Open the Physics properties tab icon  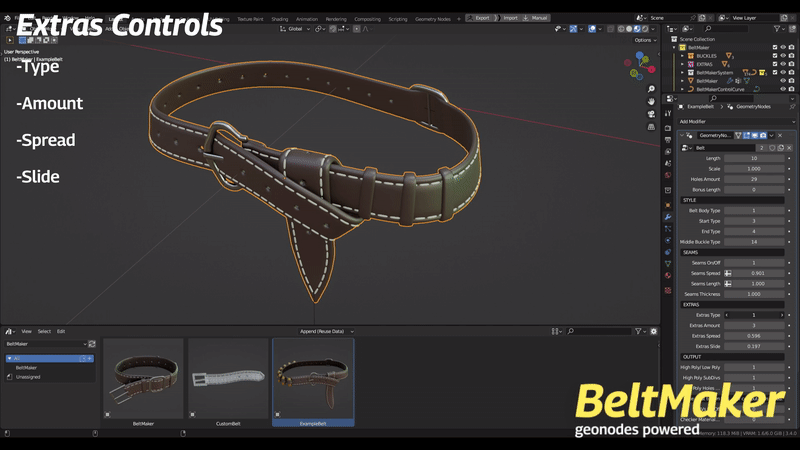point(668,240)
